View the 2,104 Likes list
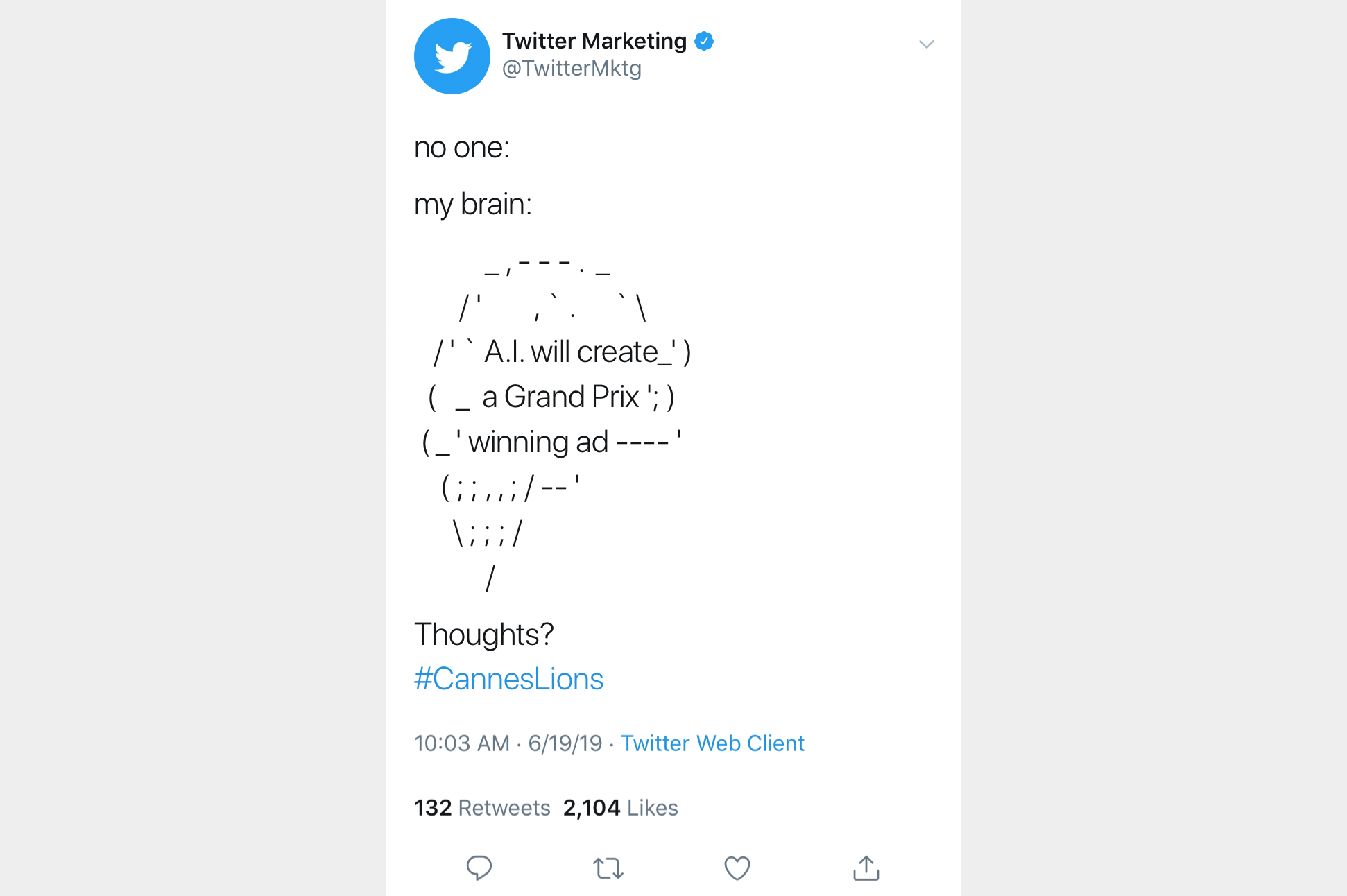1347x896 pixels. click(620, 808)
